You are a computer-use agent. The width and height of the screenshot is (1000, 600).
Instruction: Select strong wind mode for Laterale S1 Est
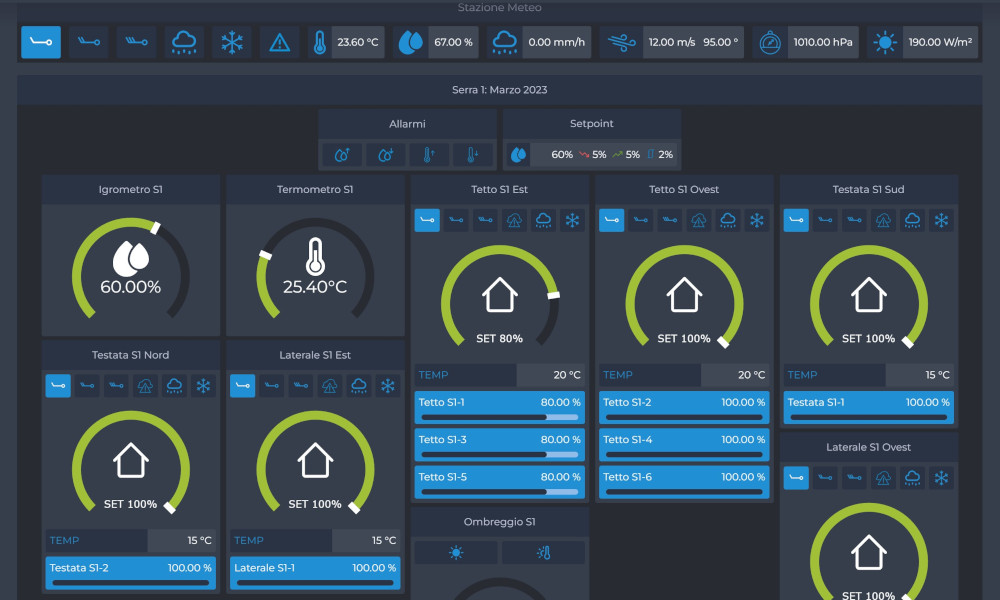click(x=300, y=386)
